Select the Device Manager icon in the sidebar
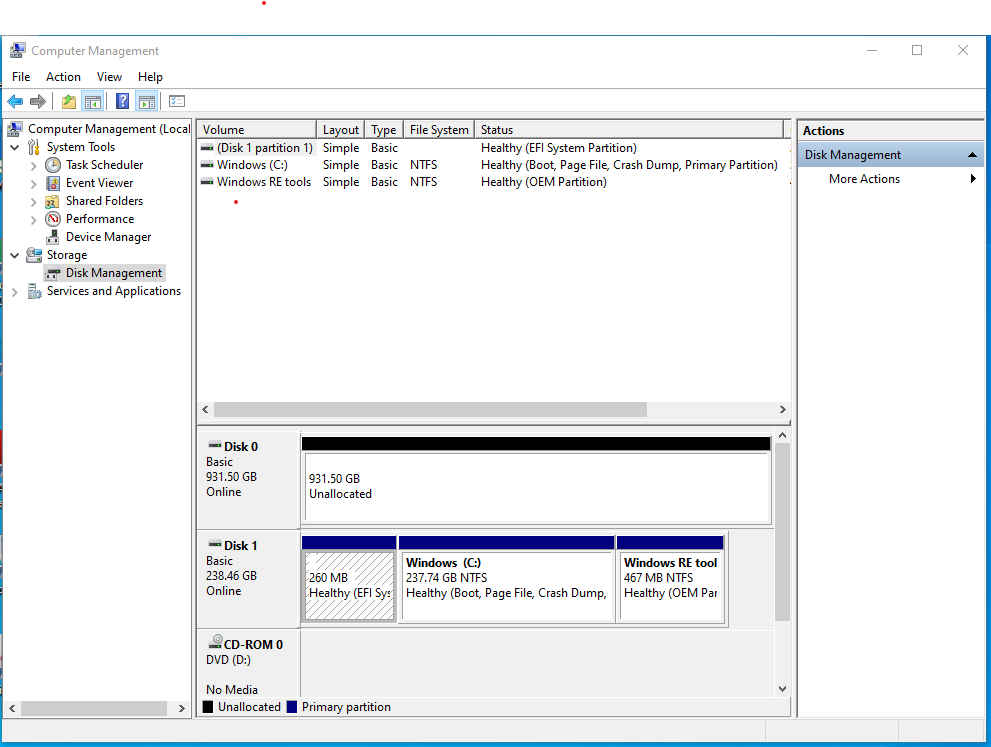The image size is (991, 747). click(x=53, y=236)
